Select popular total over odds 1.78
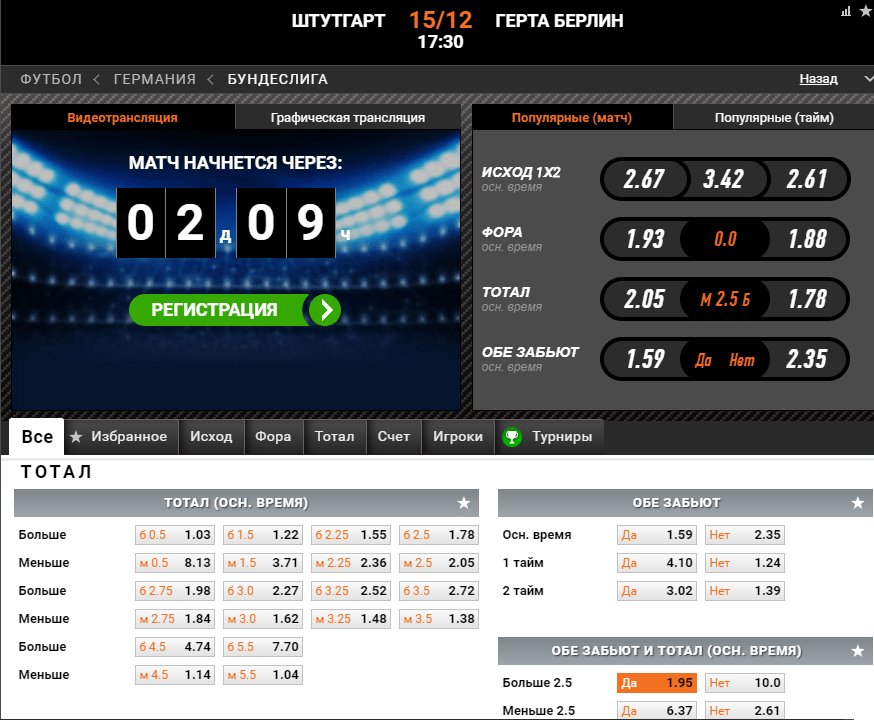This screenshot has height=720, width=874. point(807,299)
